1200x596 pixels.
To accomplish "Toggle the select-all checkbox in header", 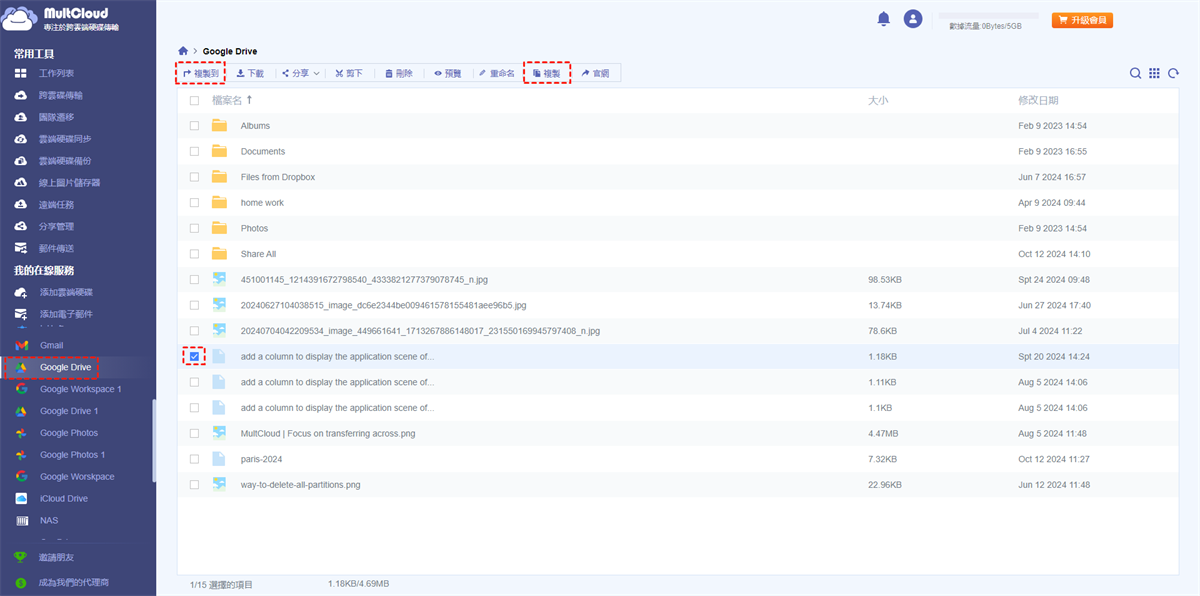I will point(194,100).
